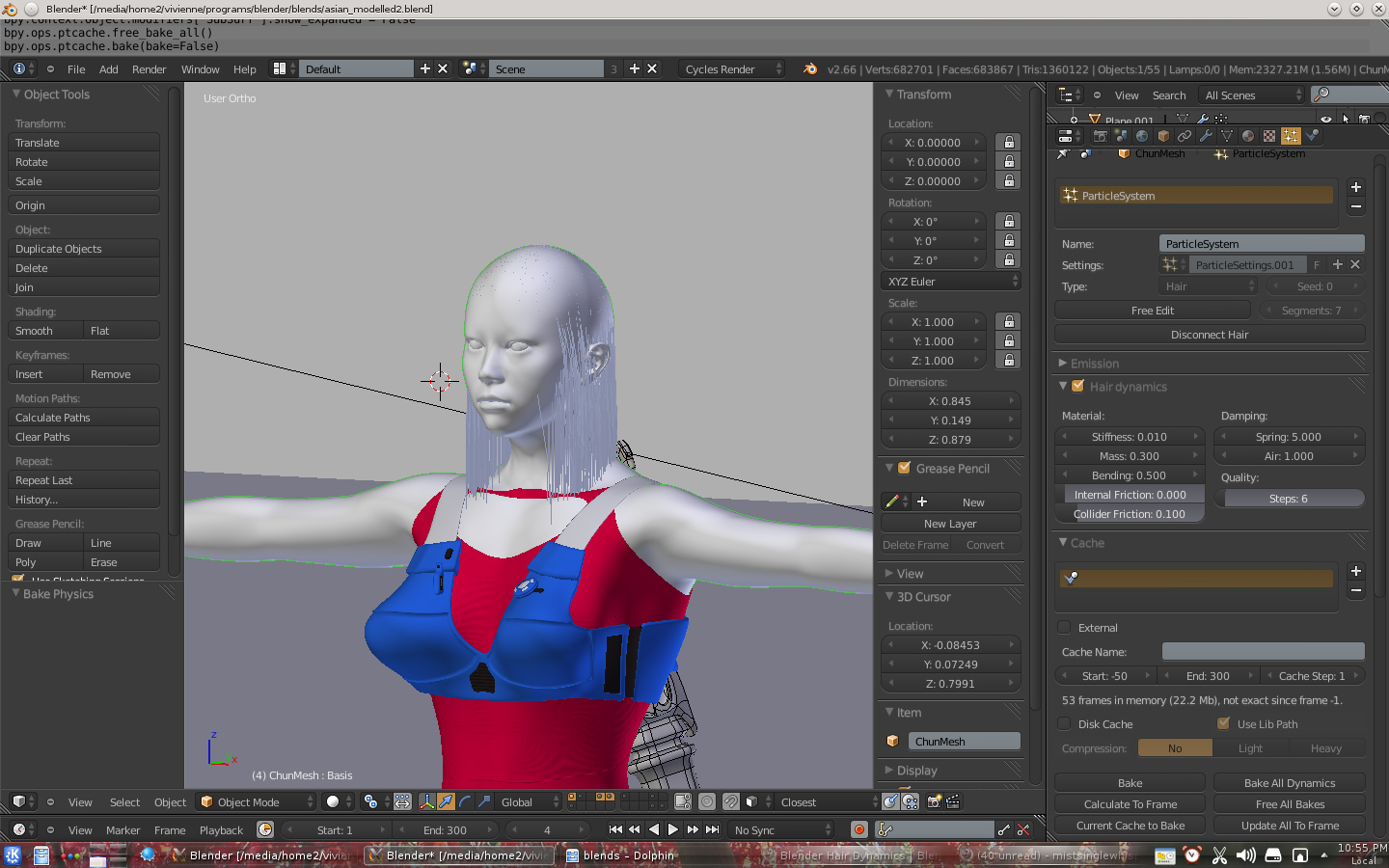Toggle the 3D manipulator widget icon
The width and height of the screenshot is (1389, 868).
click(x=426, y=801)
